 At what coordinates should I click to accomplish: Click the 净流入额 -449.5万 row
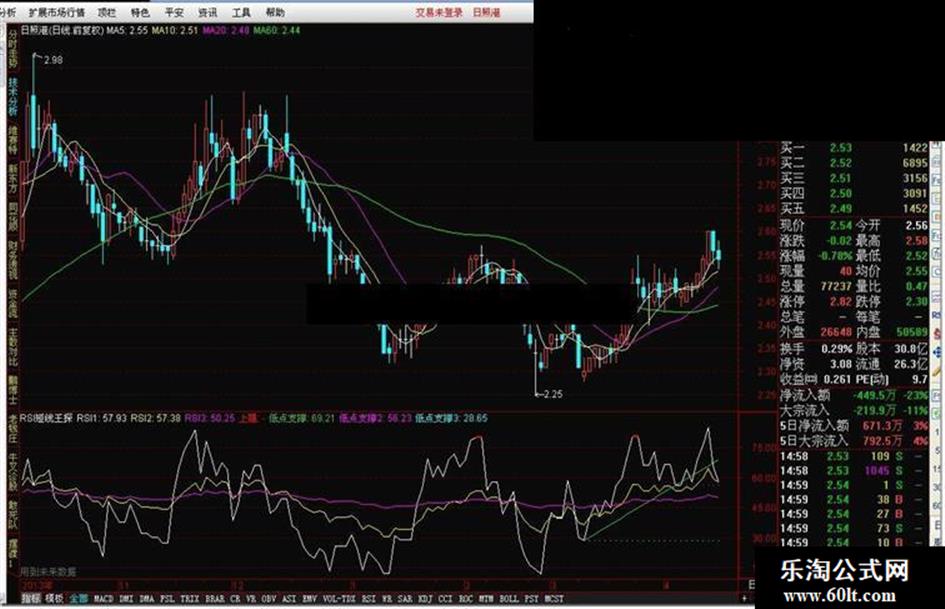pyautogui.click(x=854, y=396)
